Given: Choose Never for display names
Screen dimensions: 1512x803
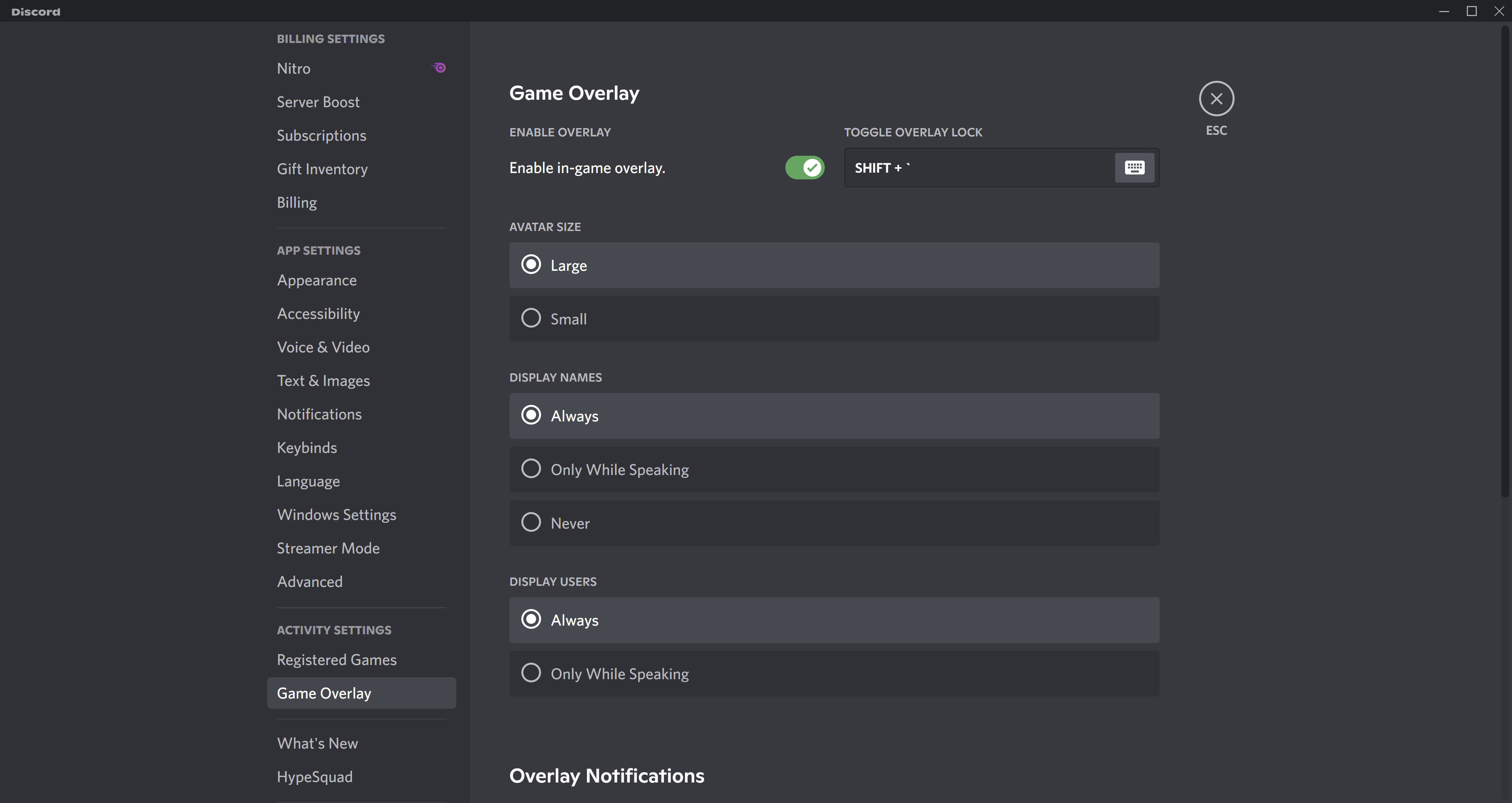Looking at the screenshot, I should tap(531, 522).
